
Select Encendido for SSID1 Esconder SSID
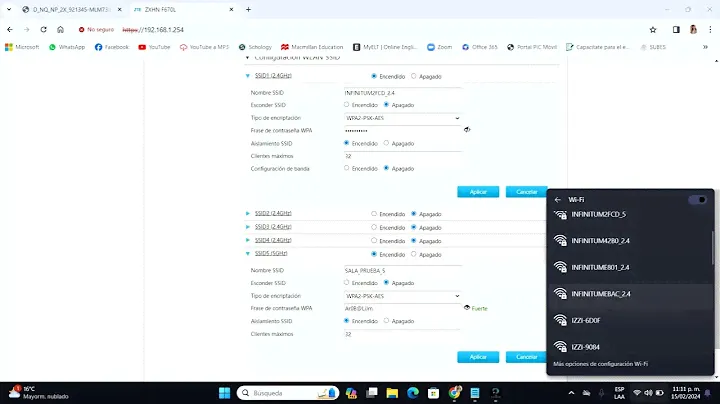(x=347, y=105)
